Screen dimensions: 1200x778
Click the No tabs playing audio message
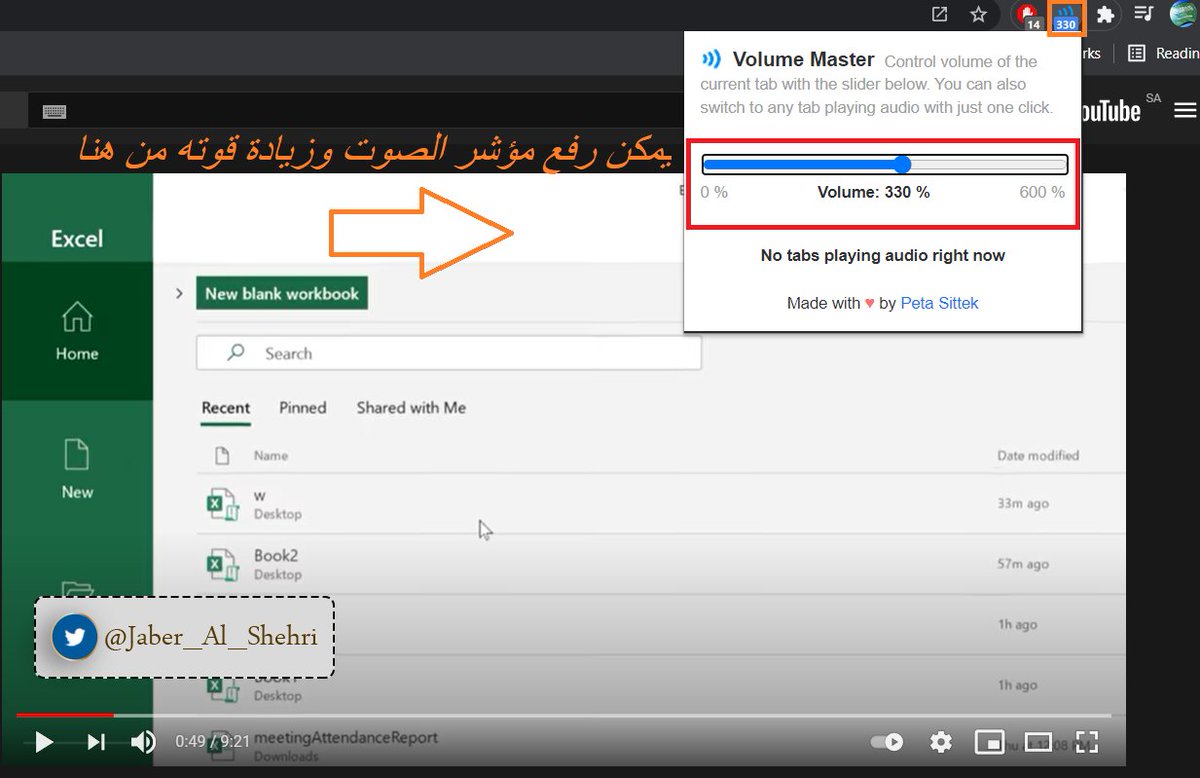883,256
